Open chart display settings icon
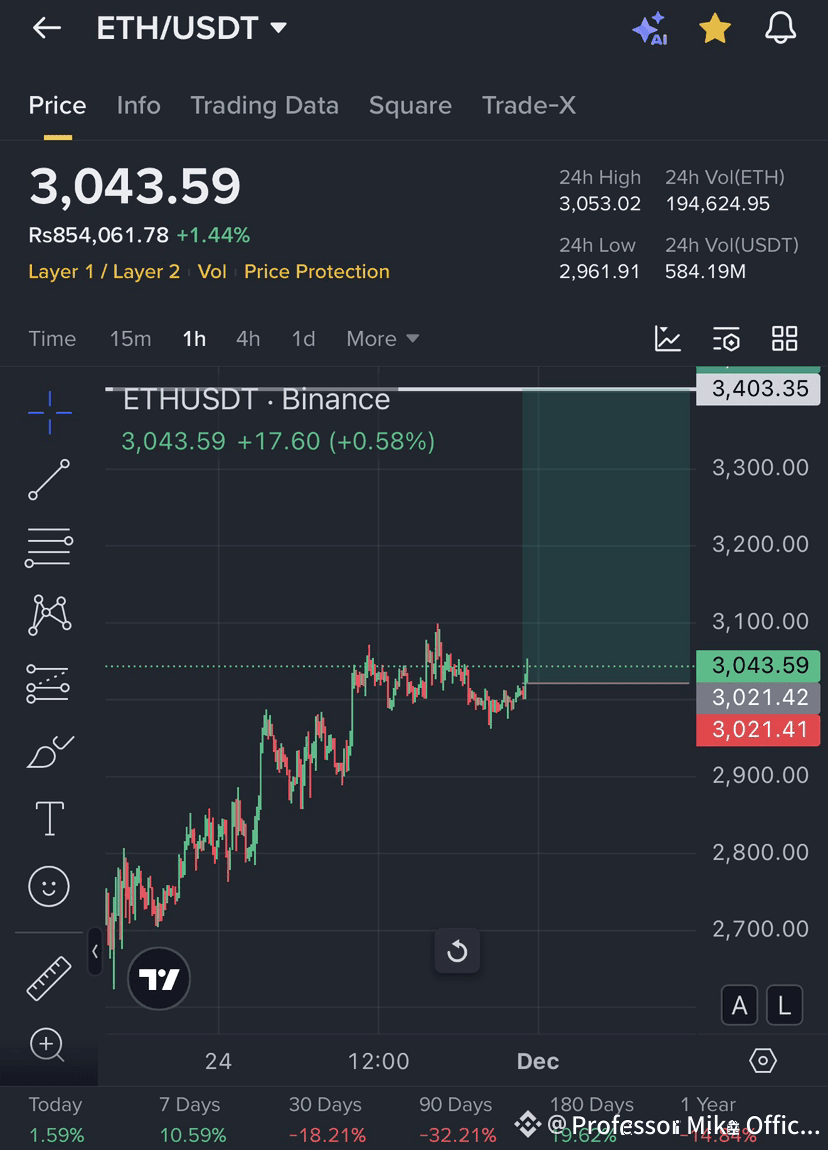This screenshot has height=1150, width=828. pos(726,339)
